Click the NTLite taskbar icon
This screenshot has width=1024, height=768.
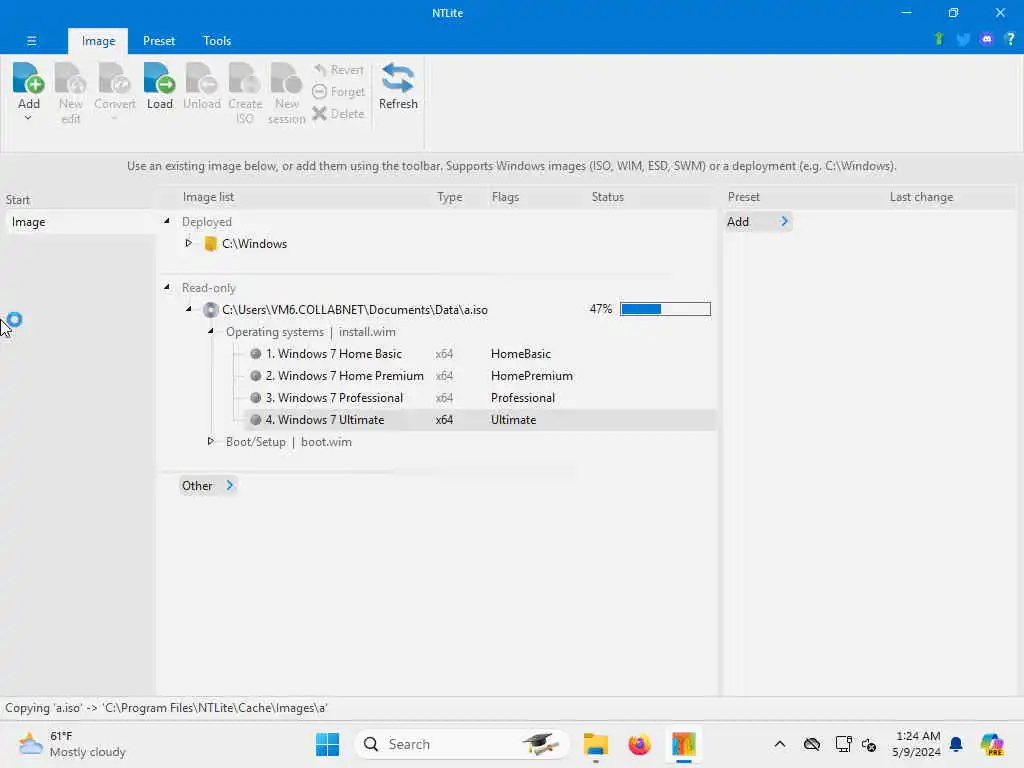pyautogui.click(x=683, y=744)
